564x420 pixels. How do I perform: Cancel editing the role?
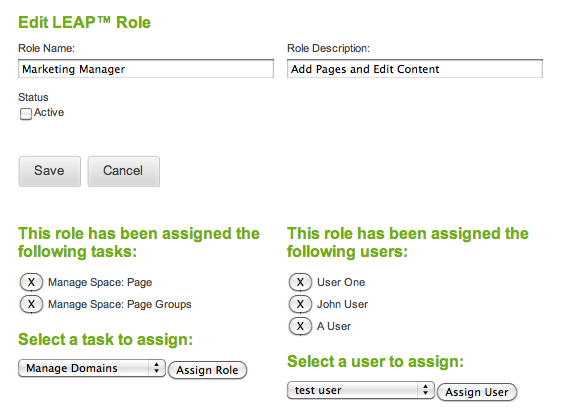click(x=124, y=171)
